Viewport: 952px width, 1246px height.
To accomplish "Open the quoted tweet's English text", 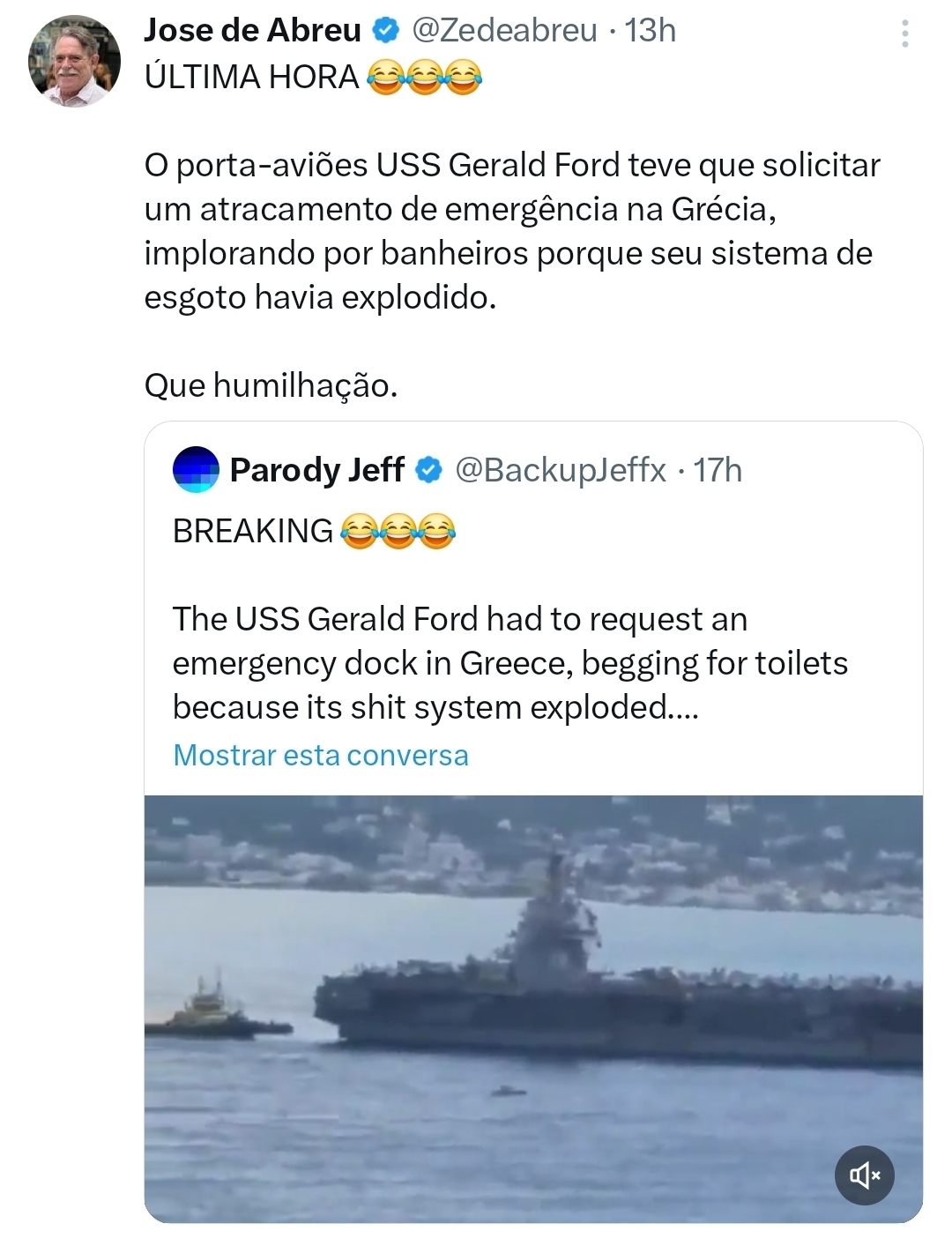I will pyautogui.click(x=509, y=663).
